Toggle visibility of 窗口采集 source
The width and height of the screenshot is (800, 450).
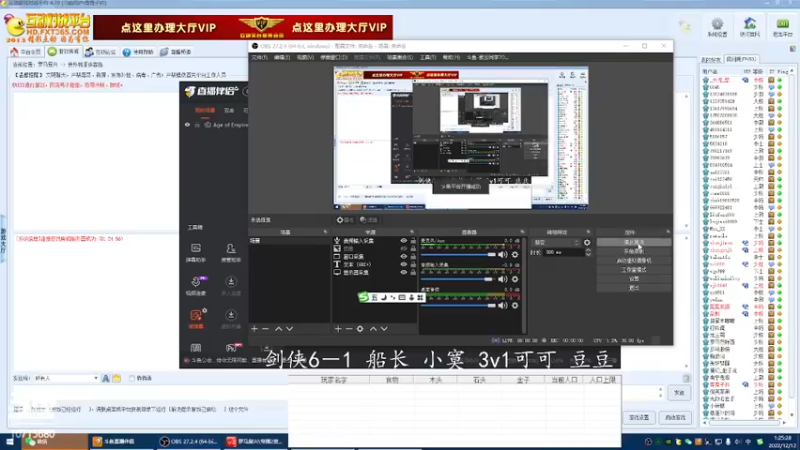tap(404, 257)
